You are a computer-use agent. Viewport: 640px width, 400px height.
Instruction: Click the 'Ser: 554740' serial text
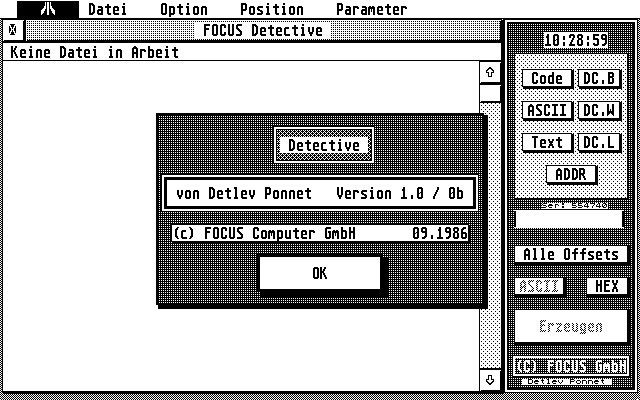tap(574, 206)
